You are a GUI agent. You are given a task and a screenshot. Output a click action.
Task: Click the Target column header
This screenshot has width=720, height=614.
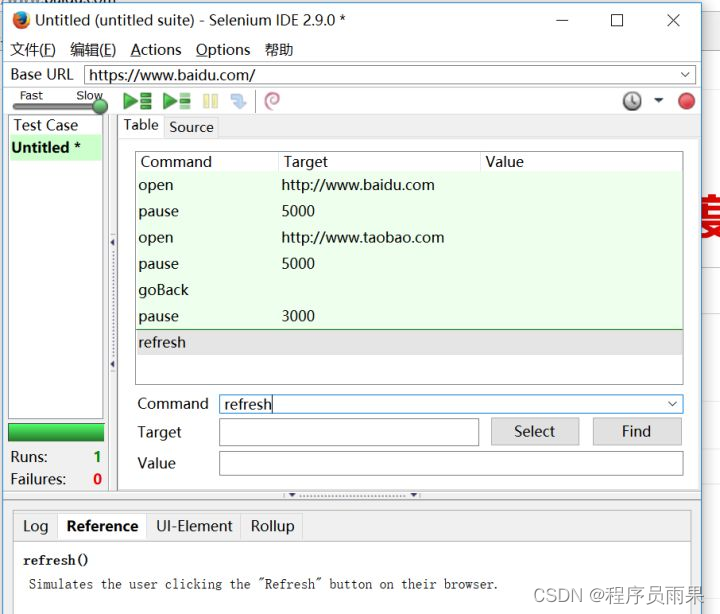379,162
